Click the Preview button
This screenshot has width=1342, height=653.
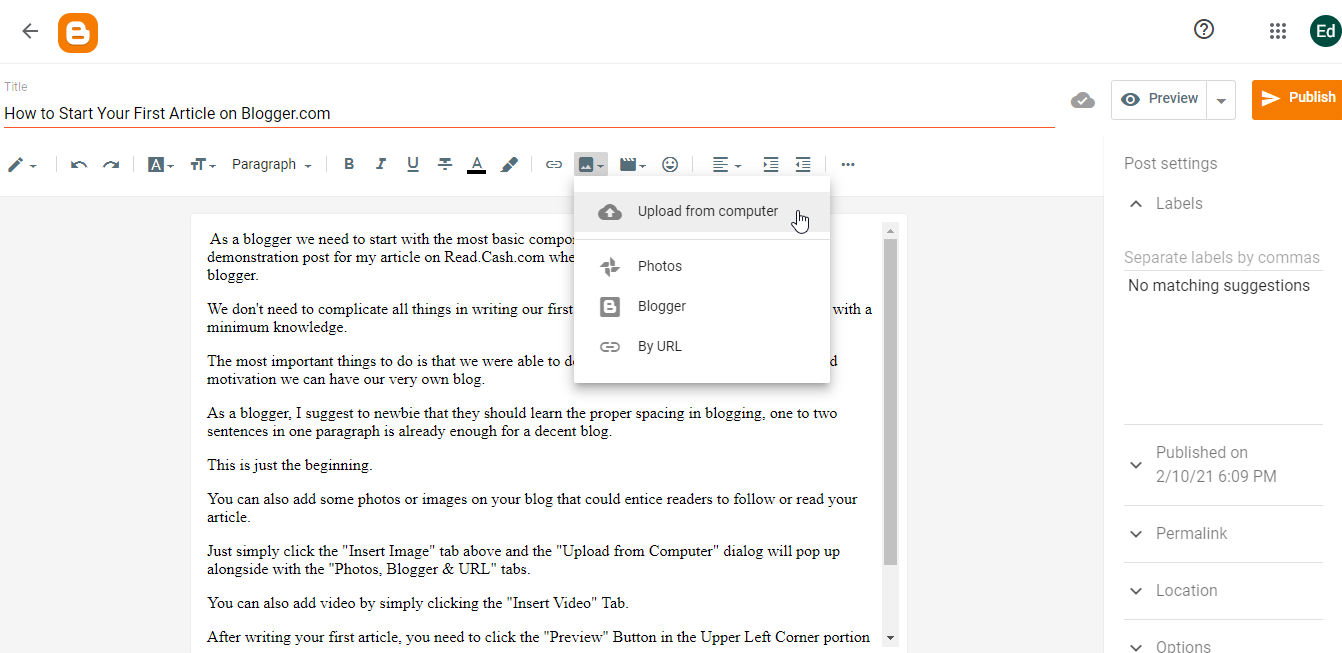coord(1159,99)
